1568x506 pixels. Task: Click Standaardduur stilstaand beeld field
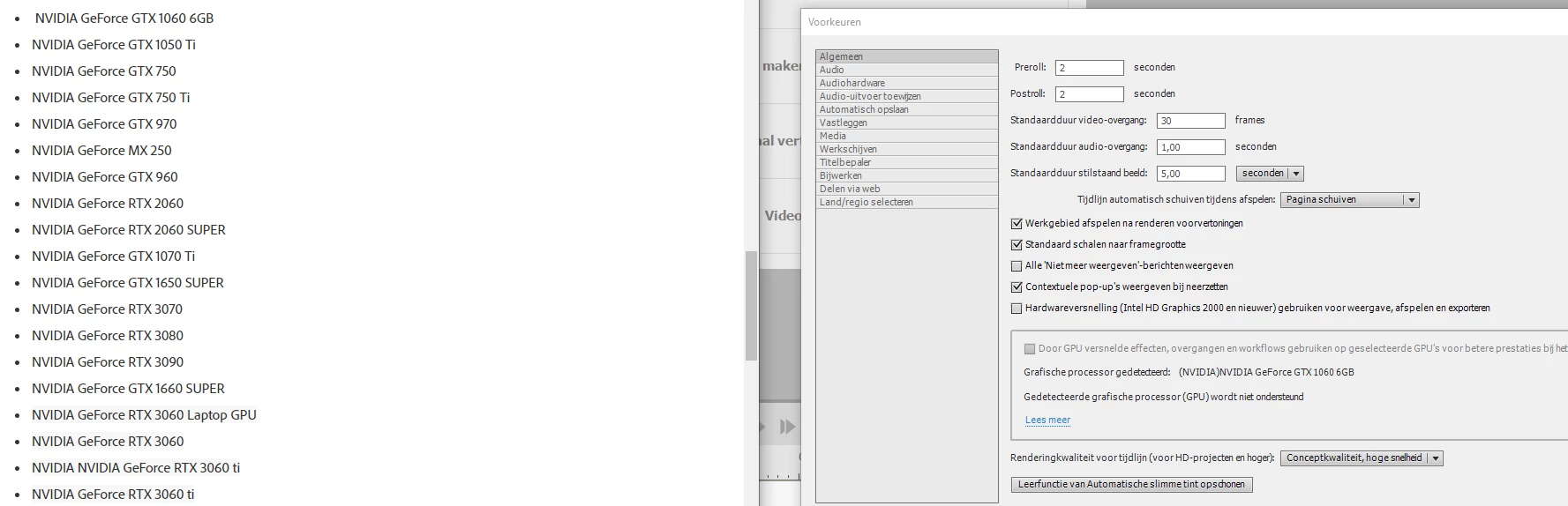click(x=1191, y=174)
